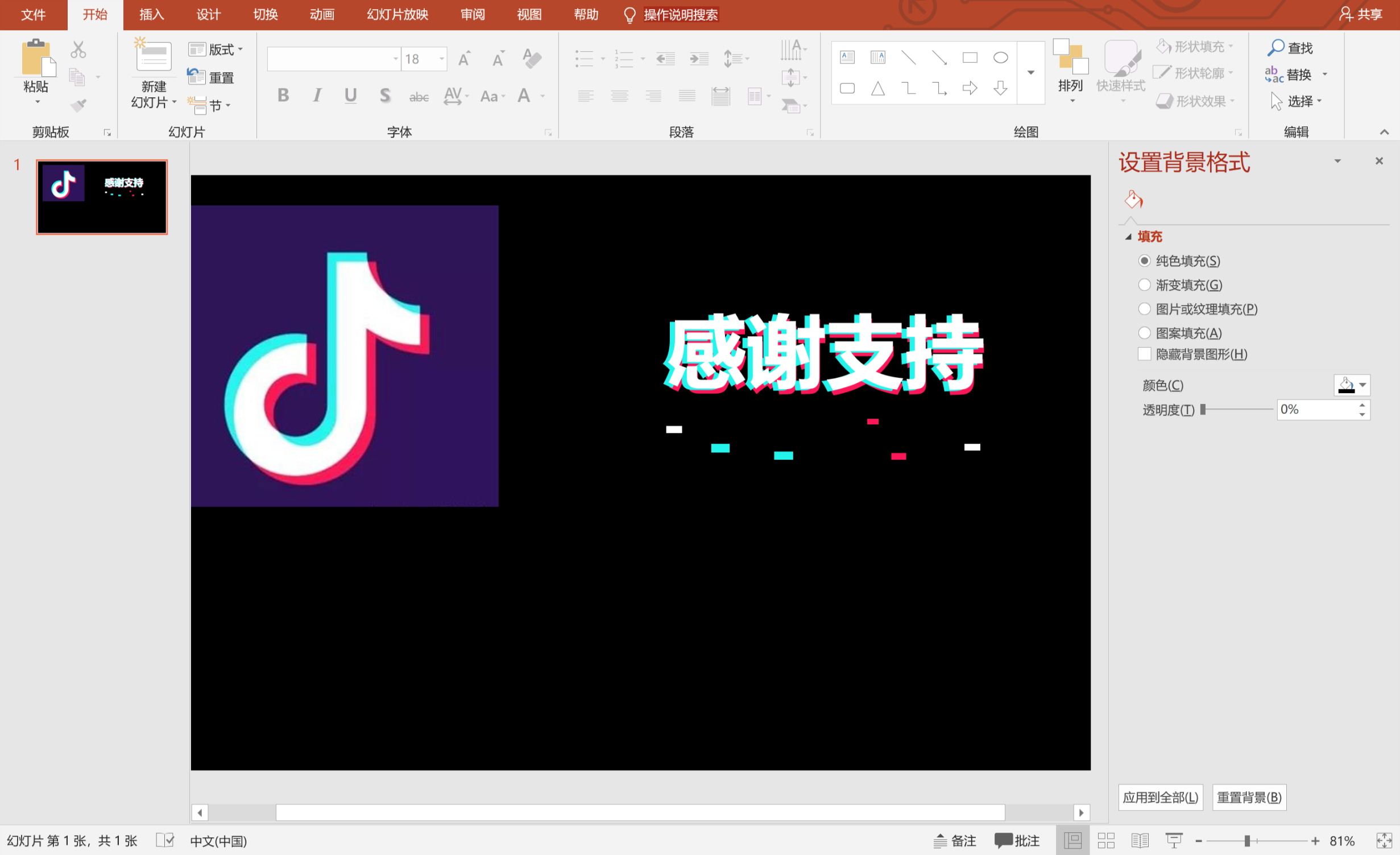
Task: Click the Clear All Formatting icon
Action: click(532, 59)
